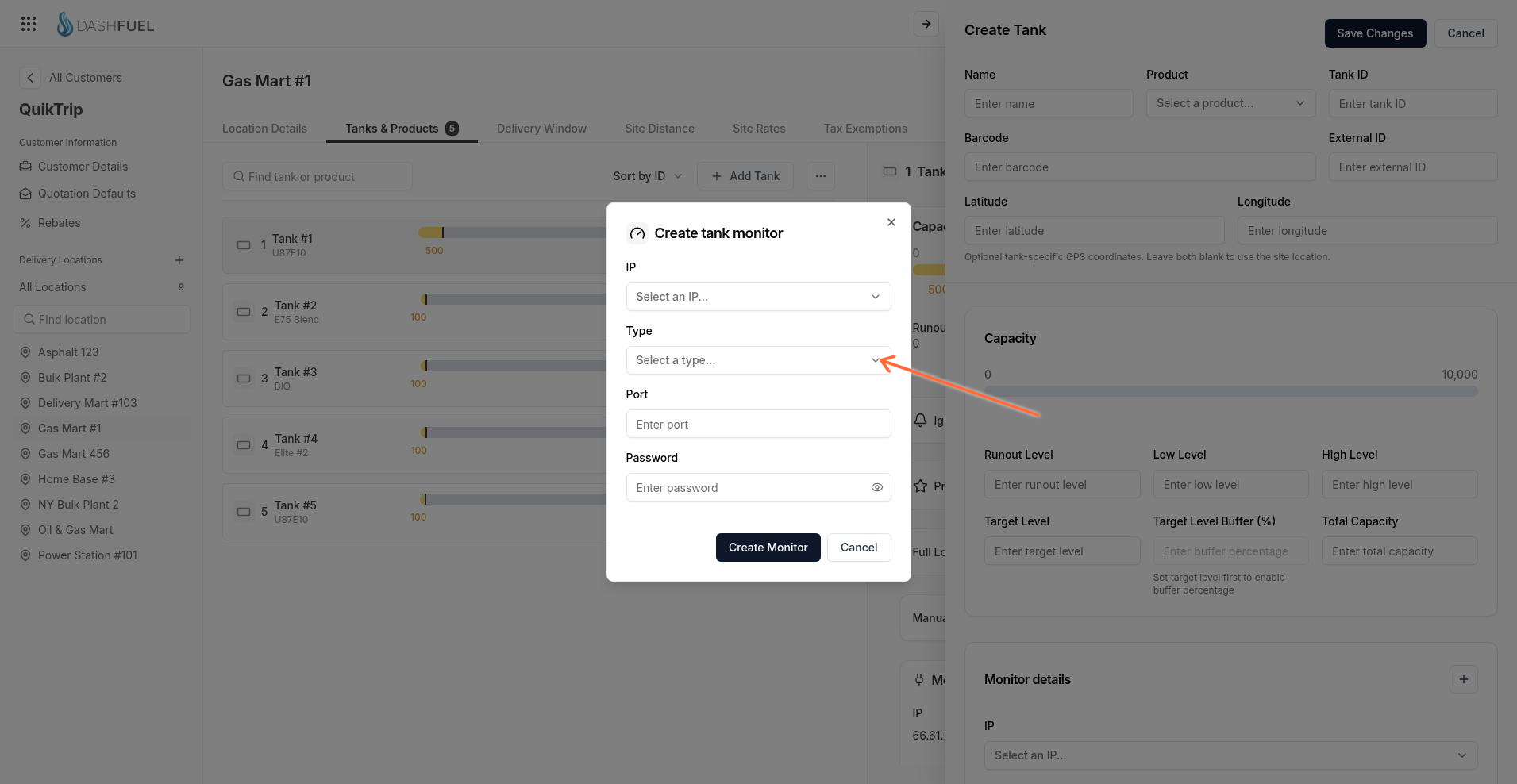1517x784 pixels.
Task: Switch to Location Details tab
Action: coord(264,129)
